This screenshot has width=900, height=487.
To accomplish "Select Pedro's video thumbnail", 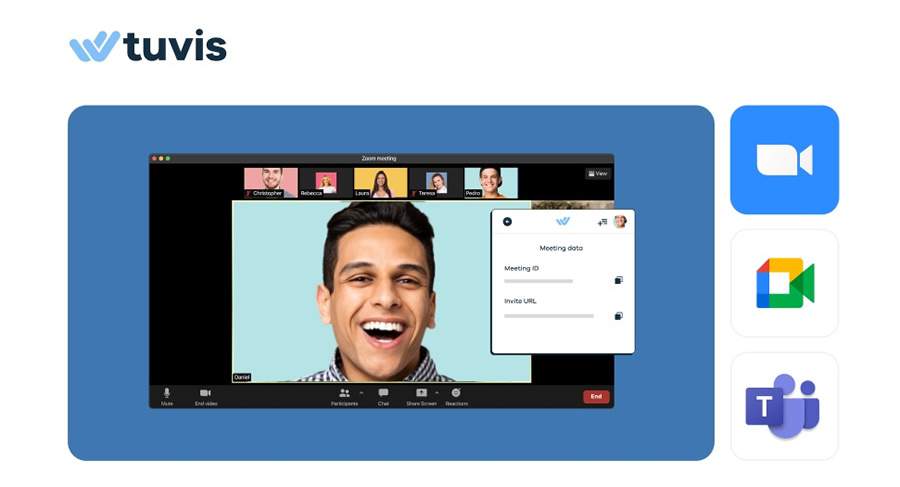I will point(491,183).
